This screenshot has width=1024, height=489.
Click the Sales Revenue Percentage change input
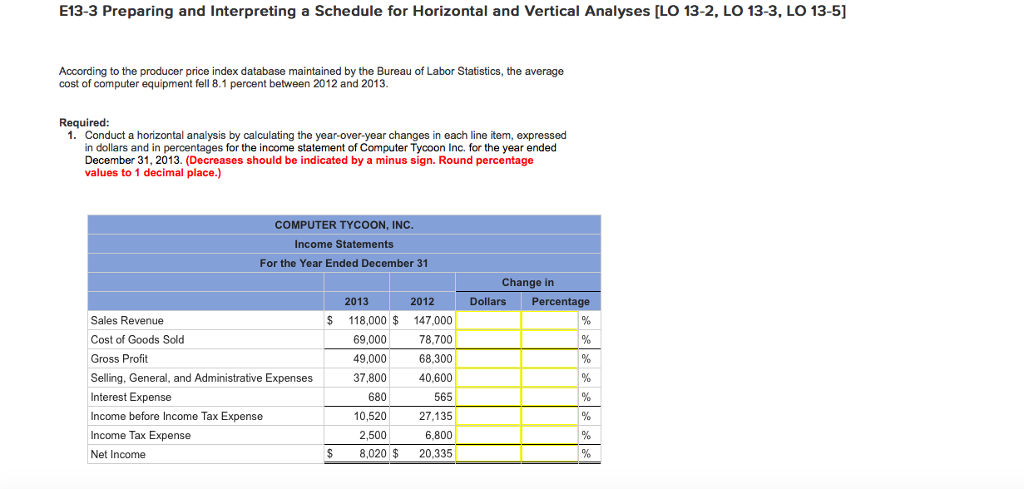[549, 321]
